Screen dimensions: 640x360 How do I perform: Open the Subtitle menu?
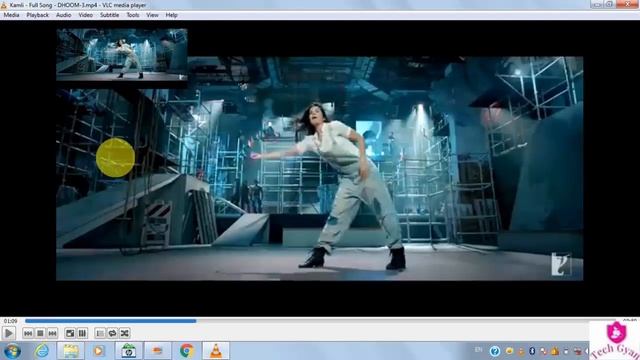[109, 15]
